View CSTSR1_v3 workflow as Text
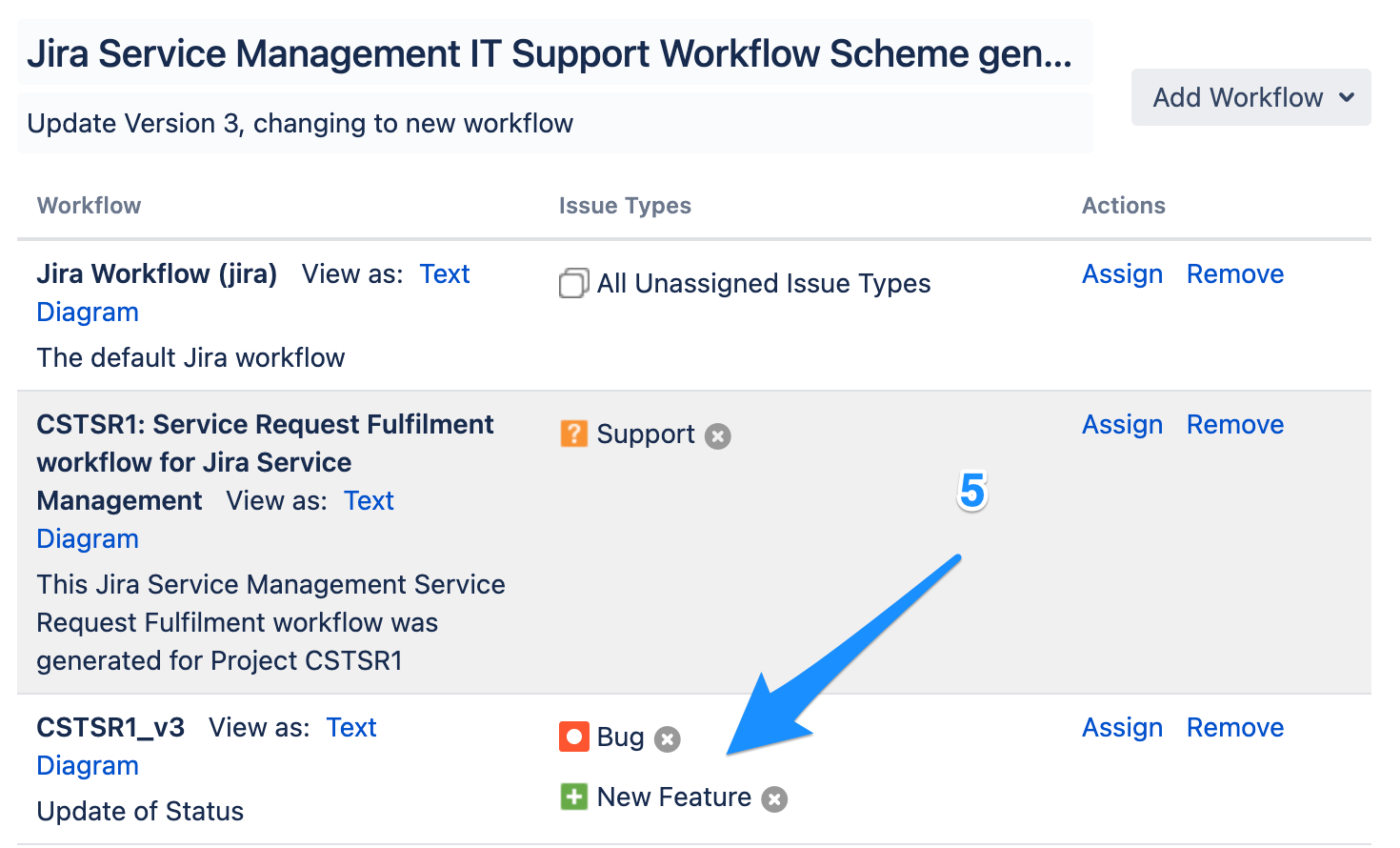This screenshot has height=848, width=1400. (x=351, y=728)
